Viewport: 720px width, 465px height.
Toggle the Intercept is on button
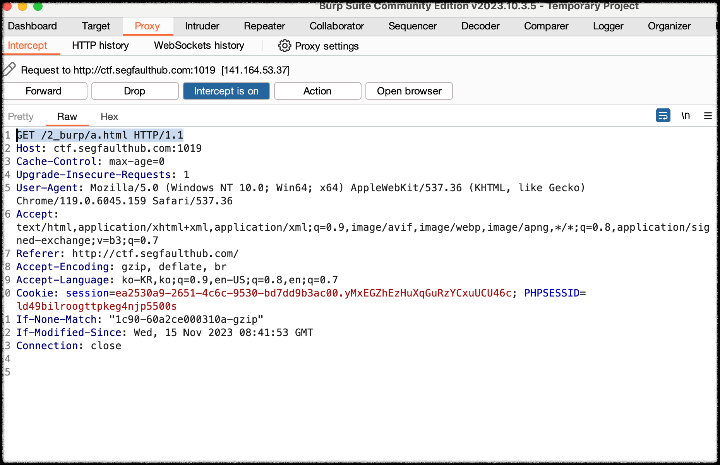coord(226,91)
